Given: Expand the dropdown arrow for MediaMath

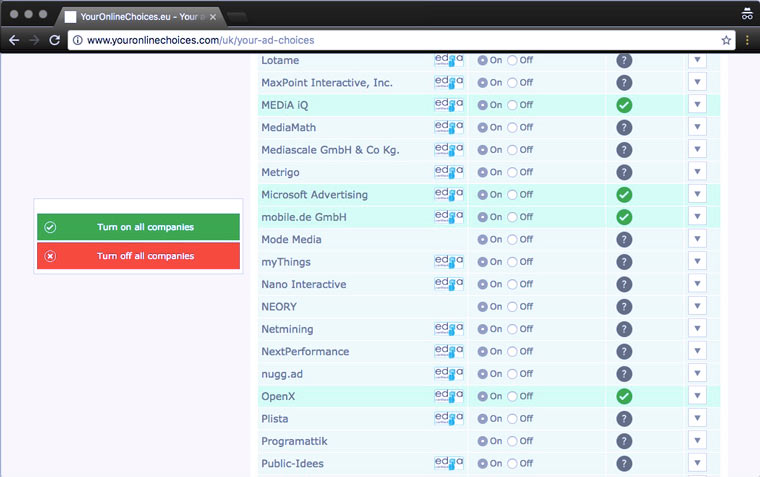Looking at the screenshot, I should tap(697, 127).
